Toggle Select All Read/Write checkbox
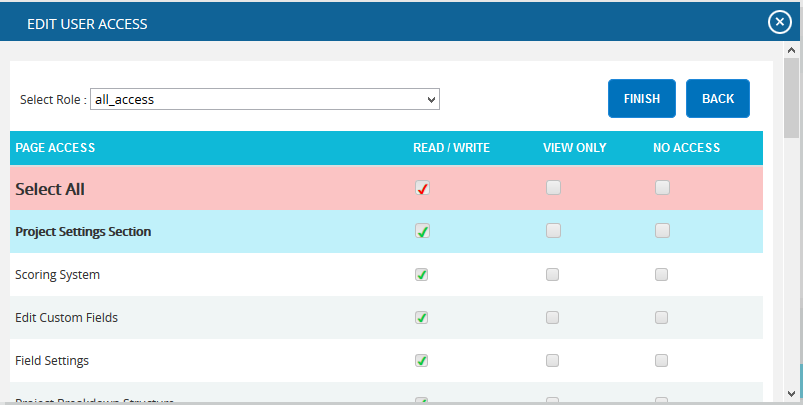 (x=422, y=188)
